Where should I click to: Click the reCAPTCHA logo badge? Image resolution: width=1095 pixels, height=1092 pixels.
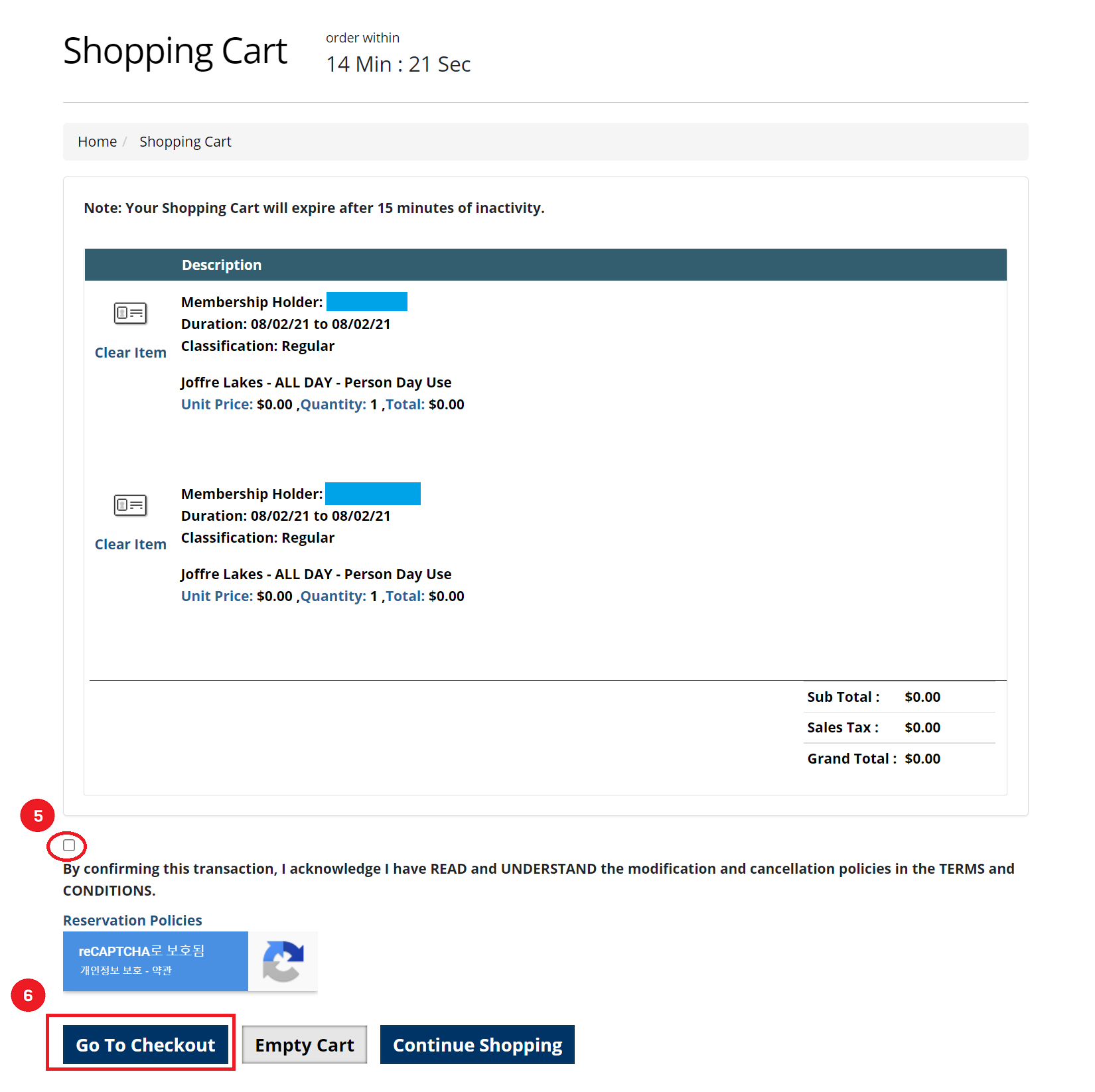(283, 961)
